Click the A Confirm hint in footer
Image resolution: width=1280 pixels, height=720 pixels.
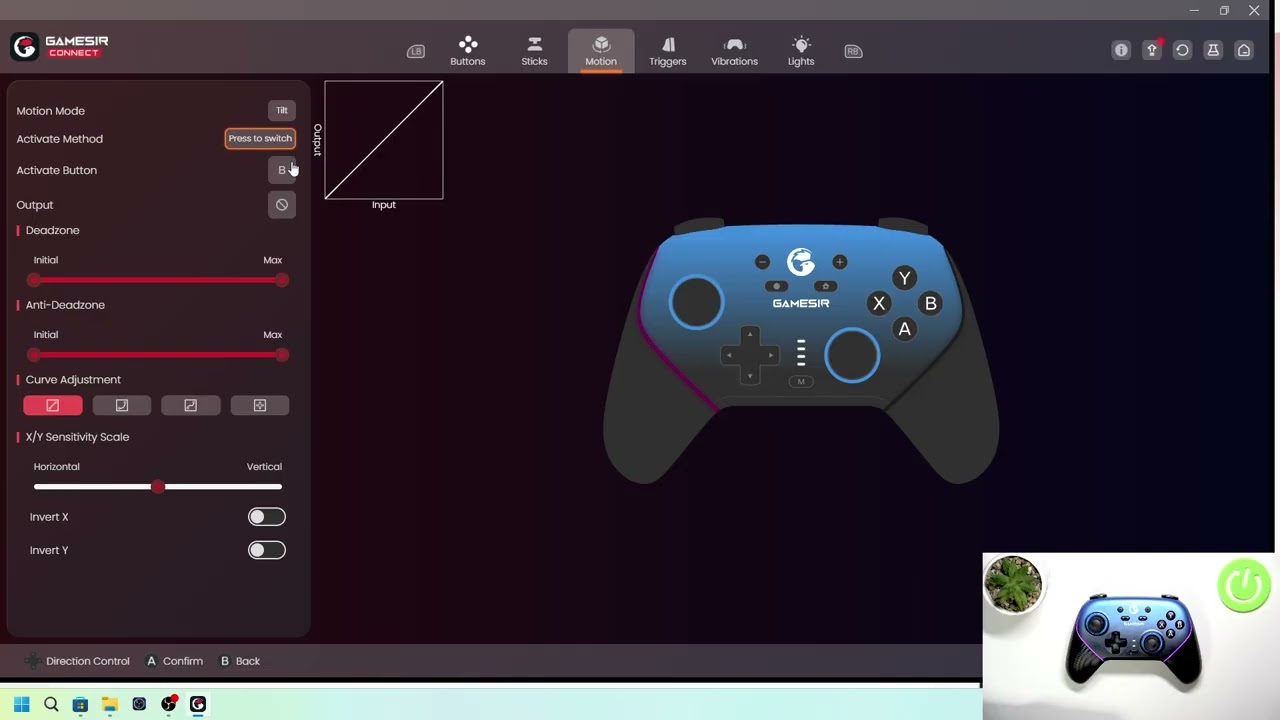(x=175, y=661)
